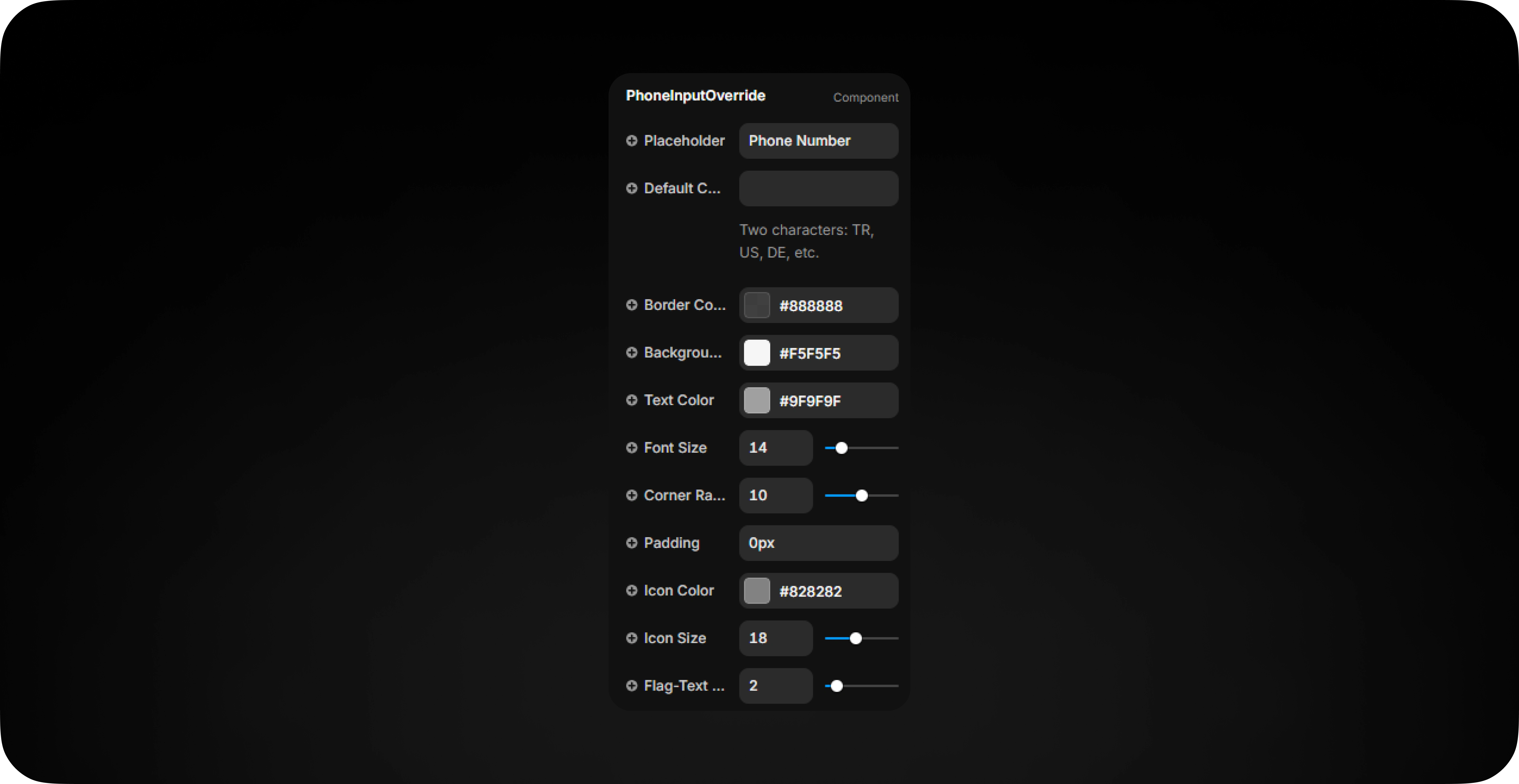Click the plus icon beside Icon Size
The image size is (1519, 784).
click(632, 638)
